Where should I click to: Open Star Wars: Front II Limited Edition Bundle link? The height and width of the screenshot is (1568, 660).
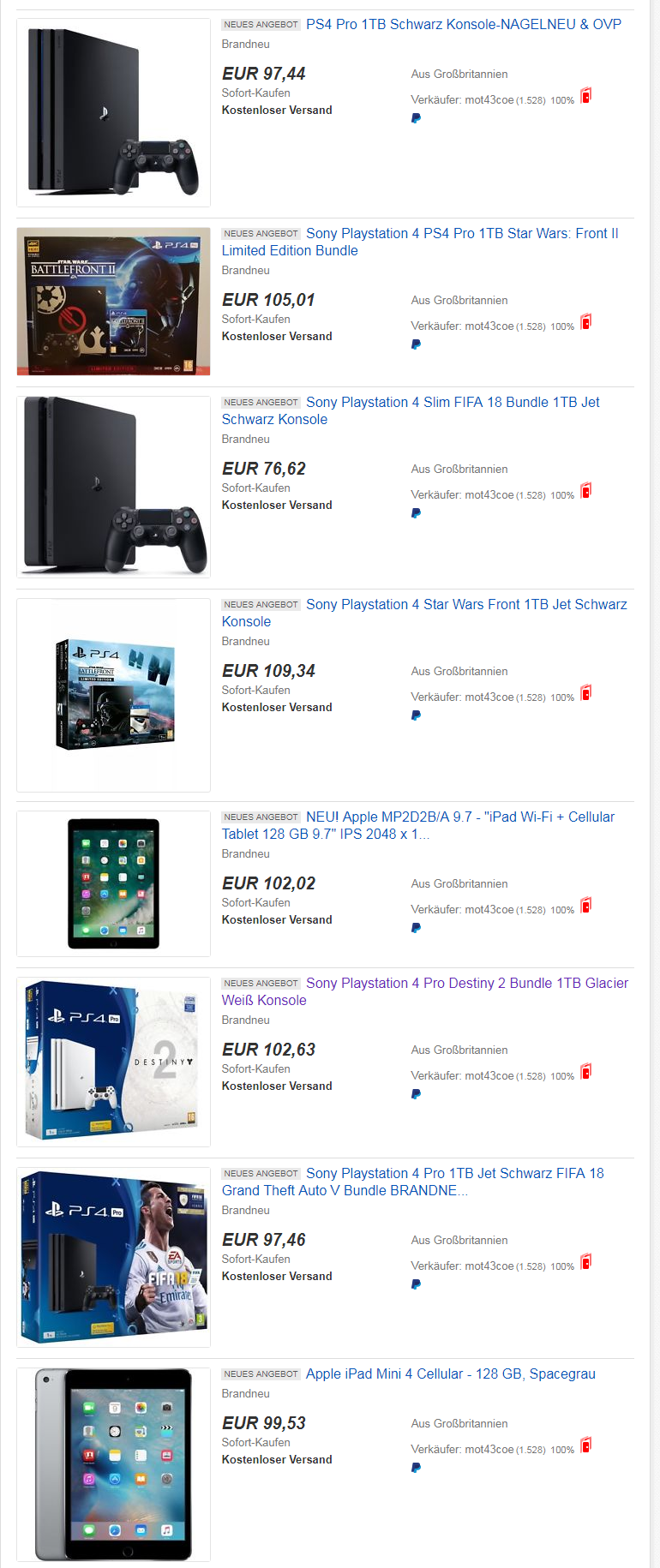click(420, 242)
